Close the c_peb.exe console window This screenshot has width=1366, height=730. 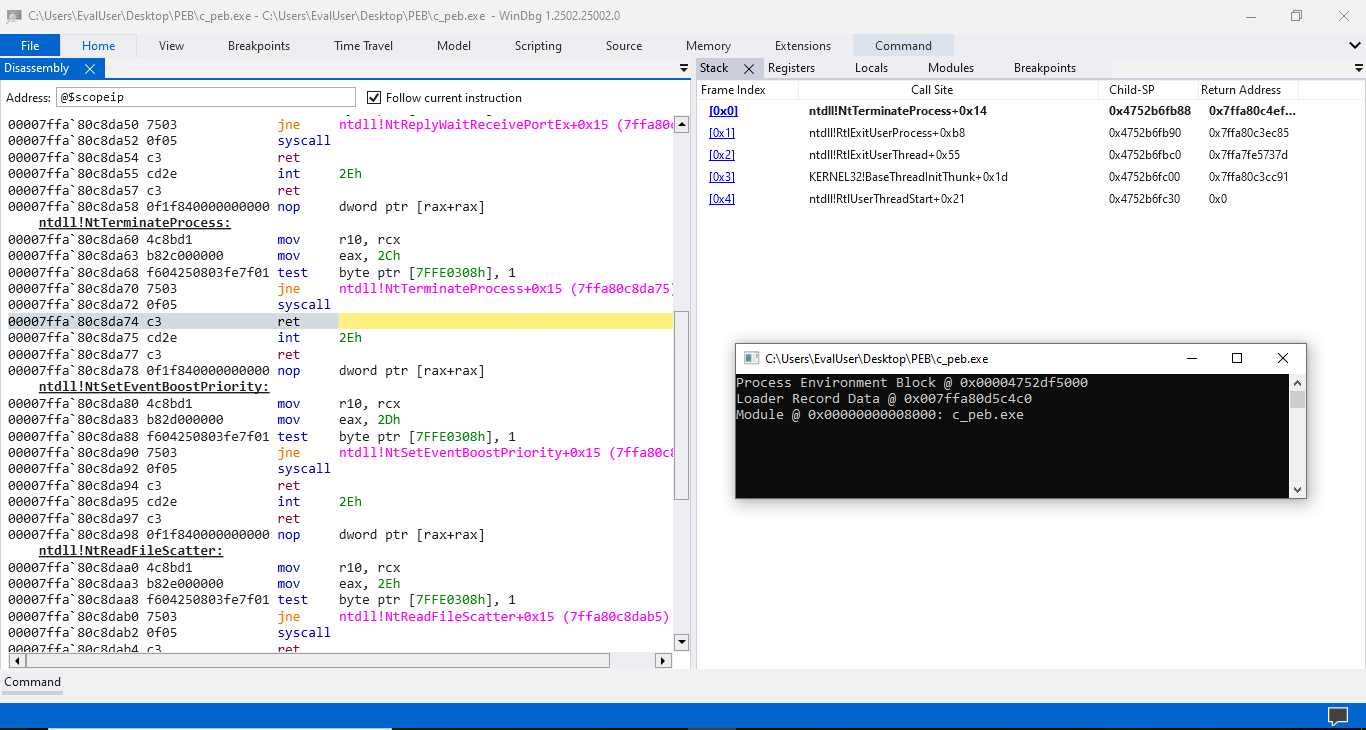[x=1283, y=358]
